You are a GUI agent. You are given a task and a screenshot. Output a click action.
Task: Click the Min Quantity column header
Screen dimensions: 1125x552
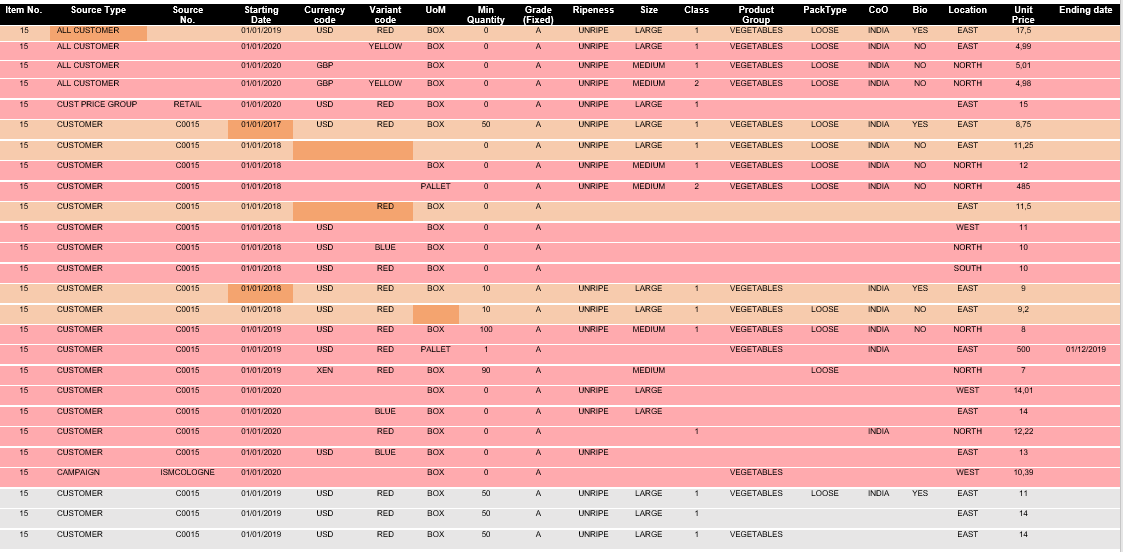pos(486,14)
